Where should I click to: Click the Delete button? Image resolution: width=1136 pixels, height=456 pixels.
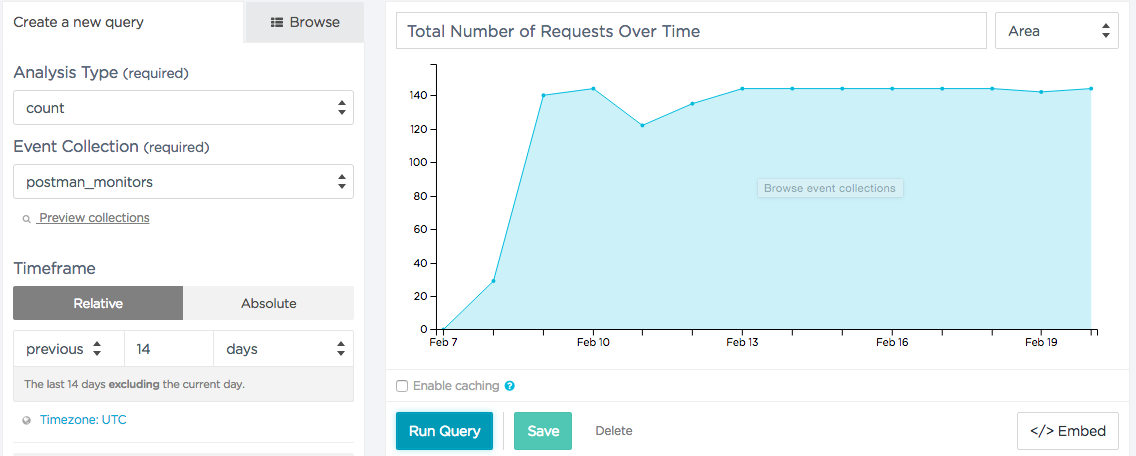pyautogui.click(x=614, y=431)
